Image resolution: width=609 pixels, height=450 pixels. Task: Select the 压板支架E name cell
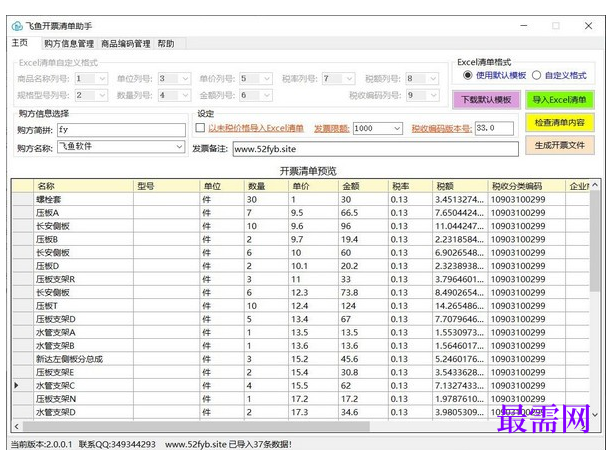coord(84,372)
